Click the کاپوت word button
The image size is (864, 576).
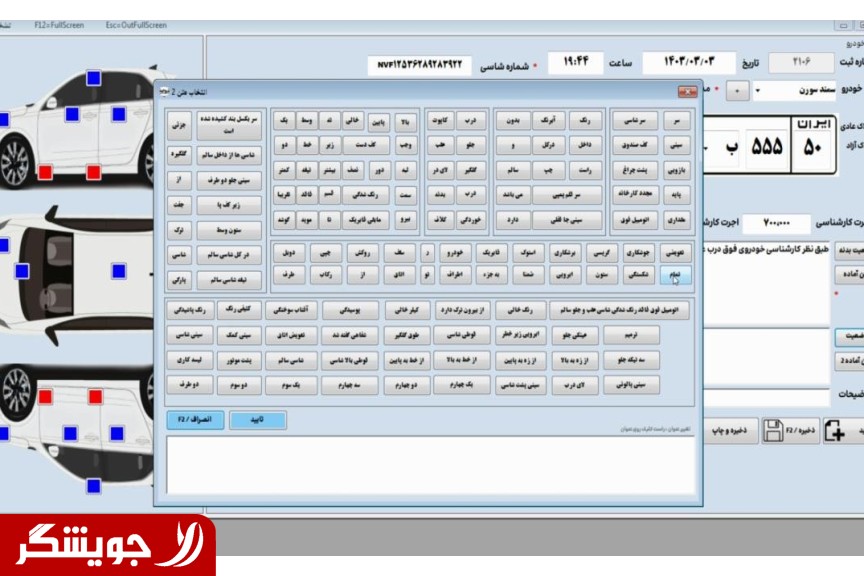[440, 121]
